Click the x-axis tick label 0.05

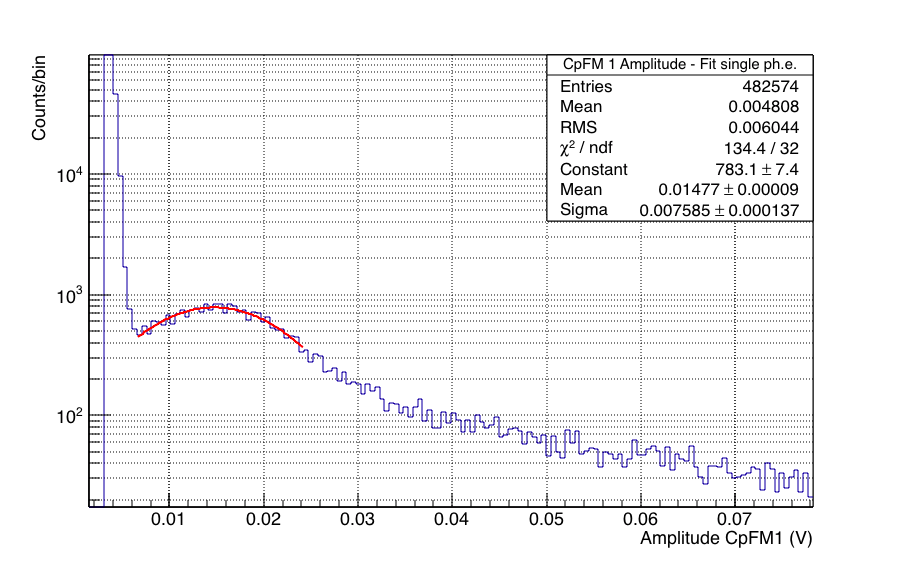[546, 519]
